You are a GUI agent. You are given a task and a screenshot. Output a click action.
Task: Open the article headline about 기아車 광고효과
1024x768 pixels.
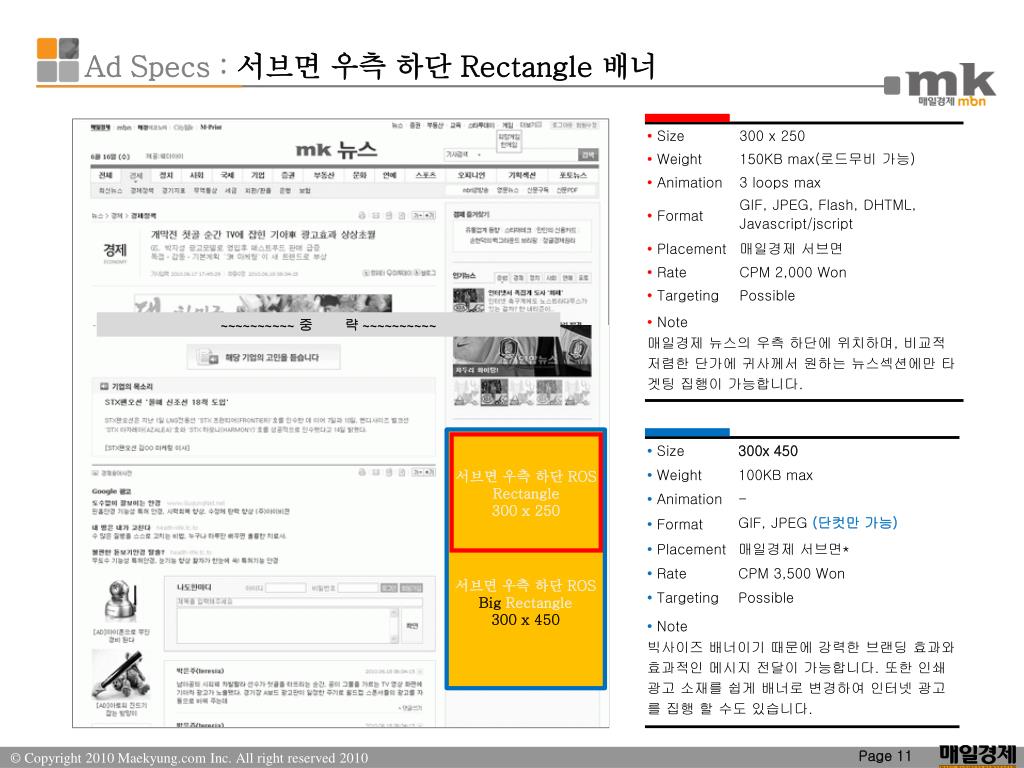click(263, 234)
